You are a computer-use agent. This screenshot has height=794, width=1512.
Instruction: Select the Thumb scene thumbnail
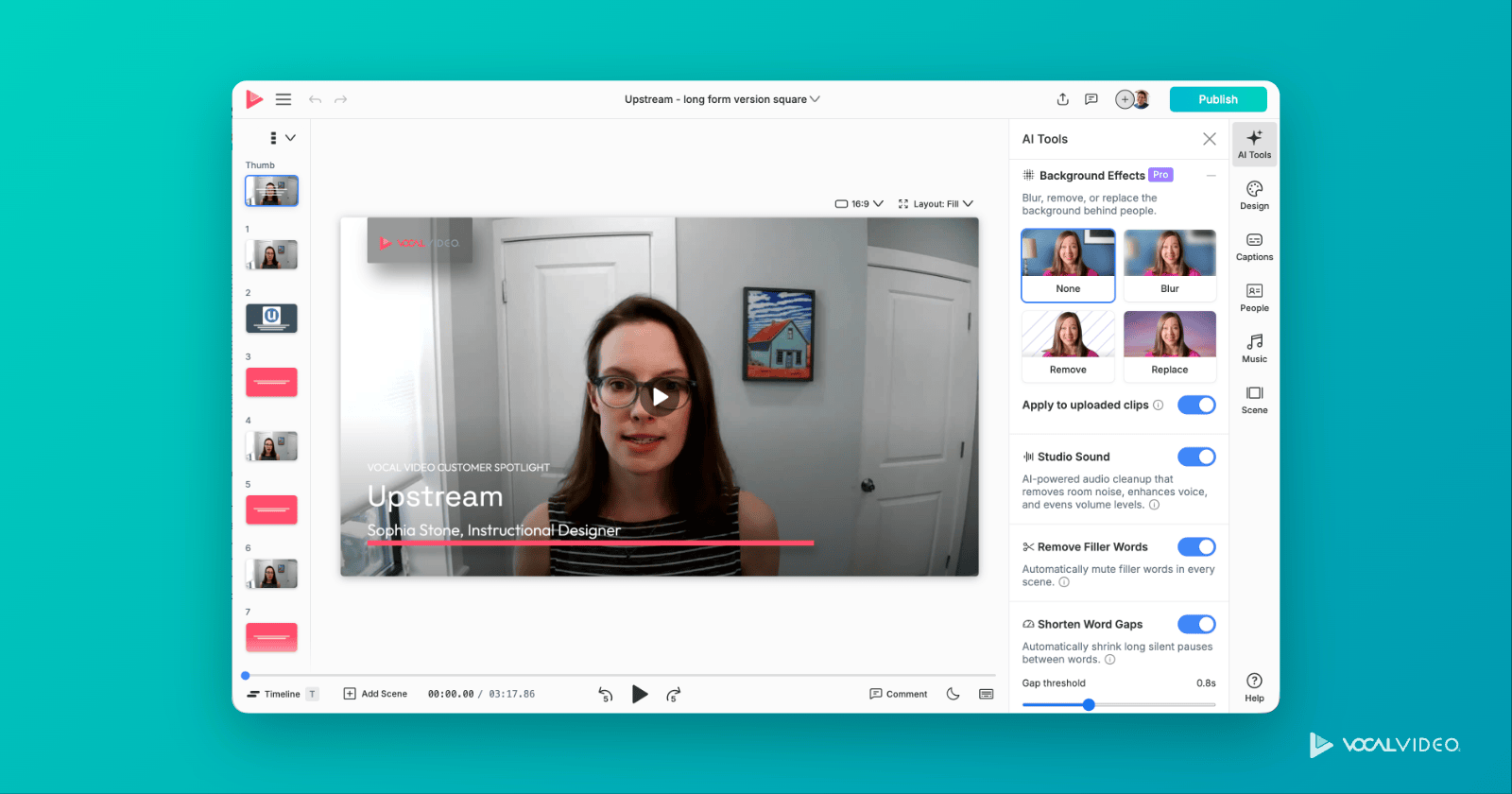(271, 191)
